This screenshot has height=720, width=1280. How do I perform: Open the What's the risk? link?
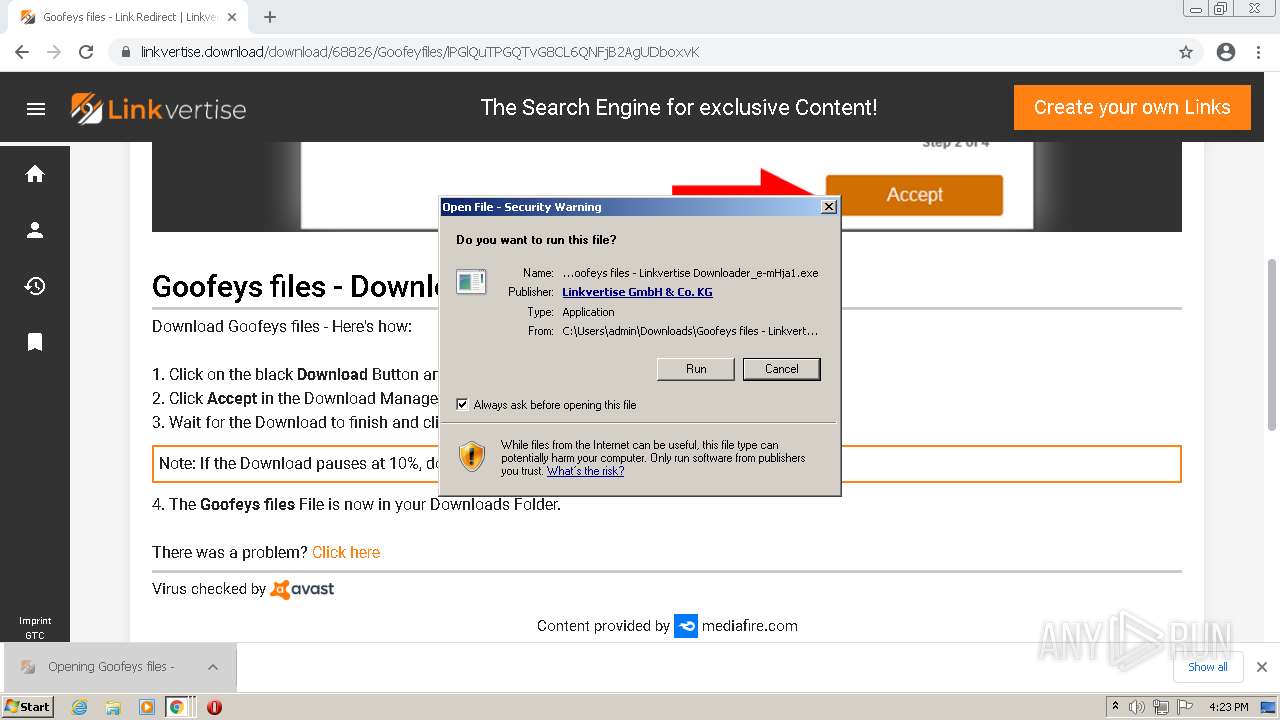[x=585, y=471]
